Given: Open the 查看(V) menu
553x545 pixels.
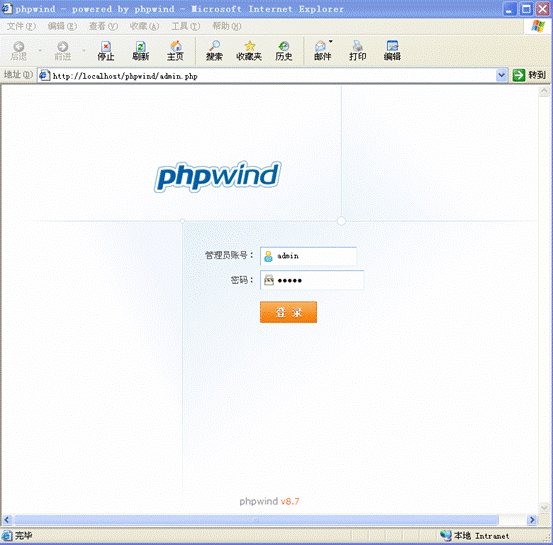Looking at the screenshot, I should coord(103,26).
